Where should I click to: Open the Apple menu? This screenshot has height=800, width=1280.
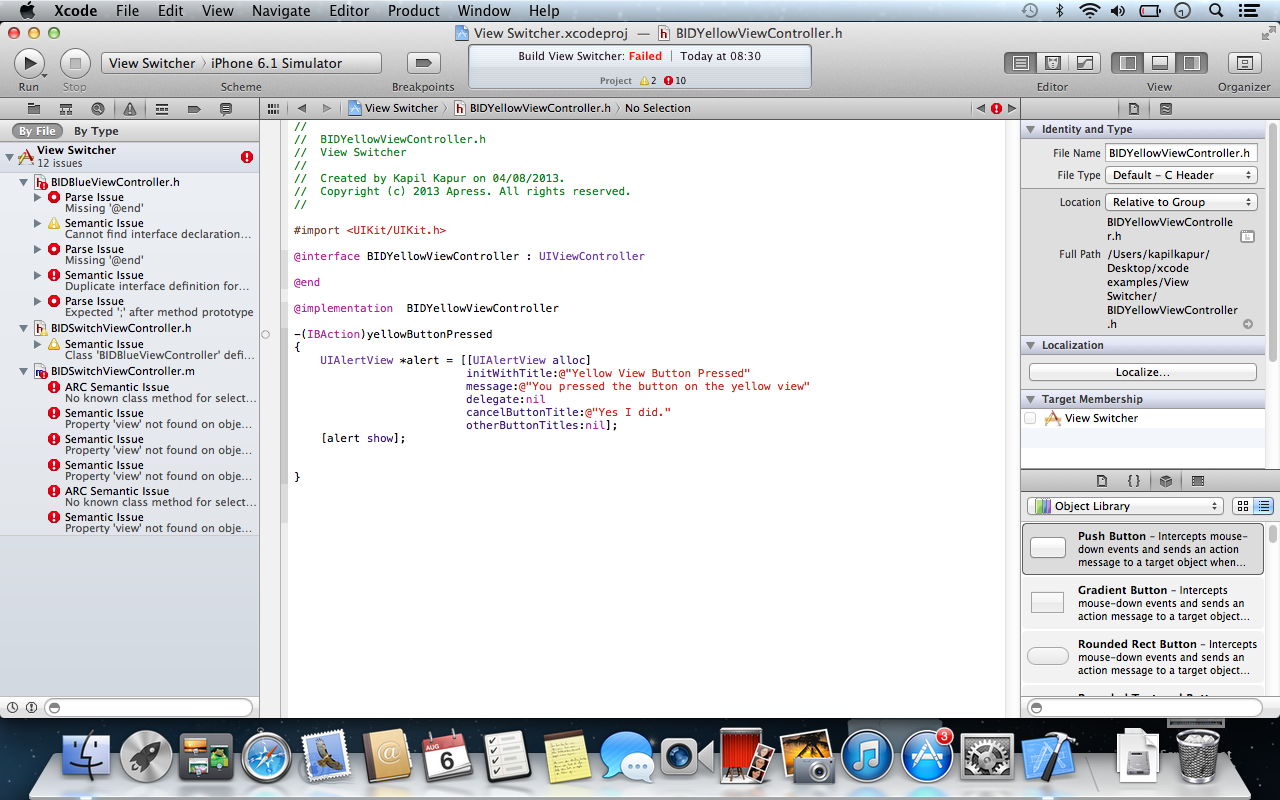[27, 11]
